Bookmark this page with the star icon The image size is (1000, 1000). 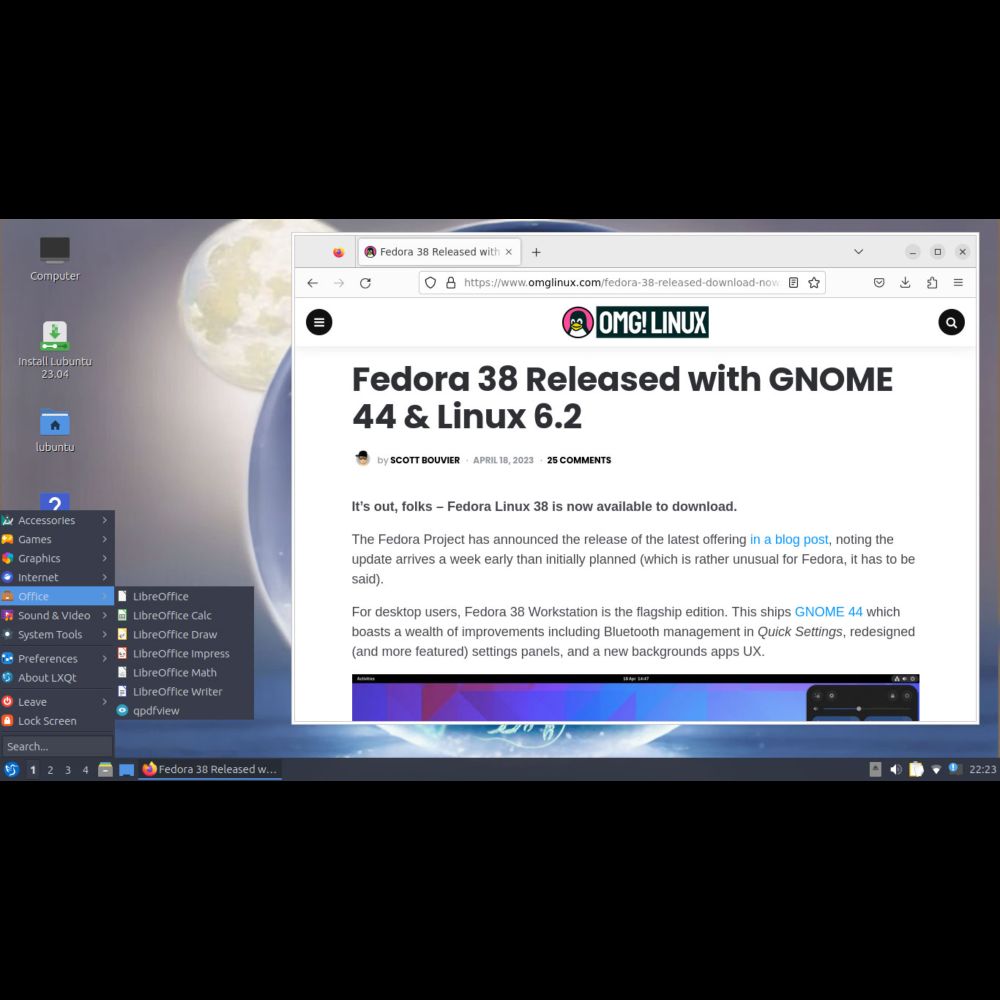(x=814, y=283)
